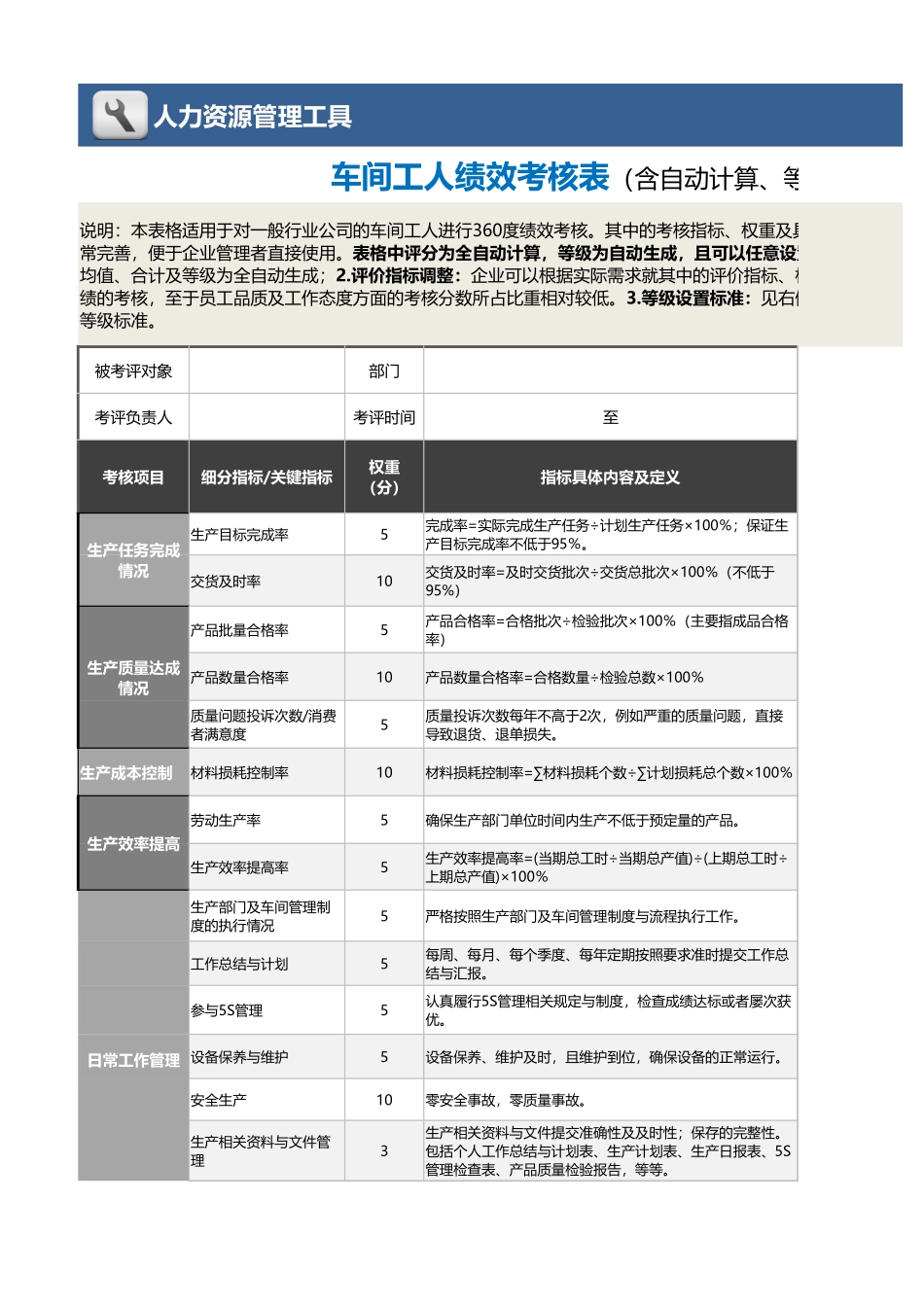Select the 生产效率提高率 cell

[267, 866]
